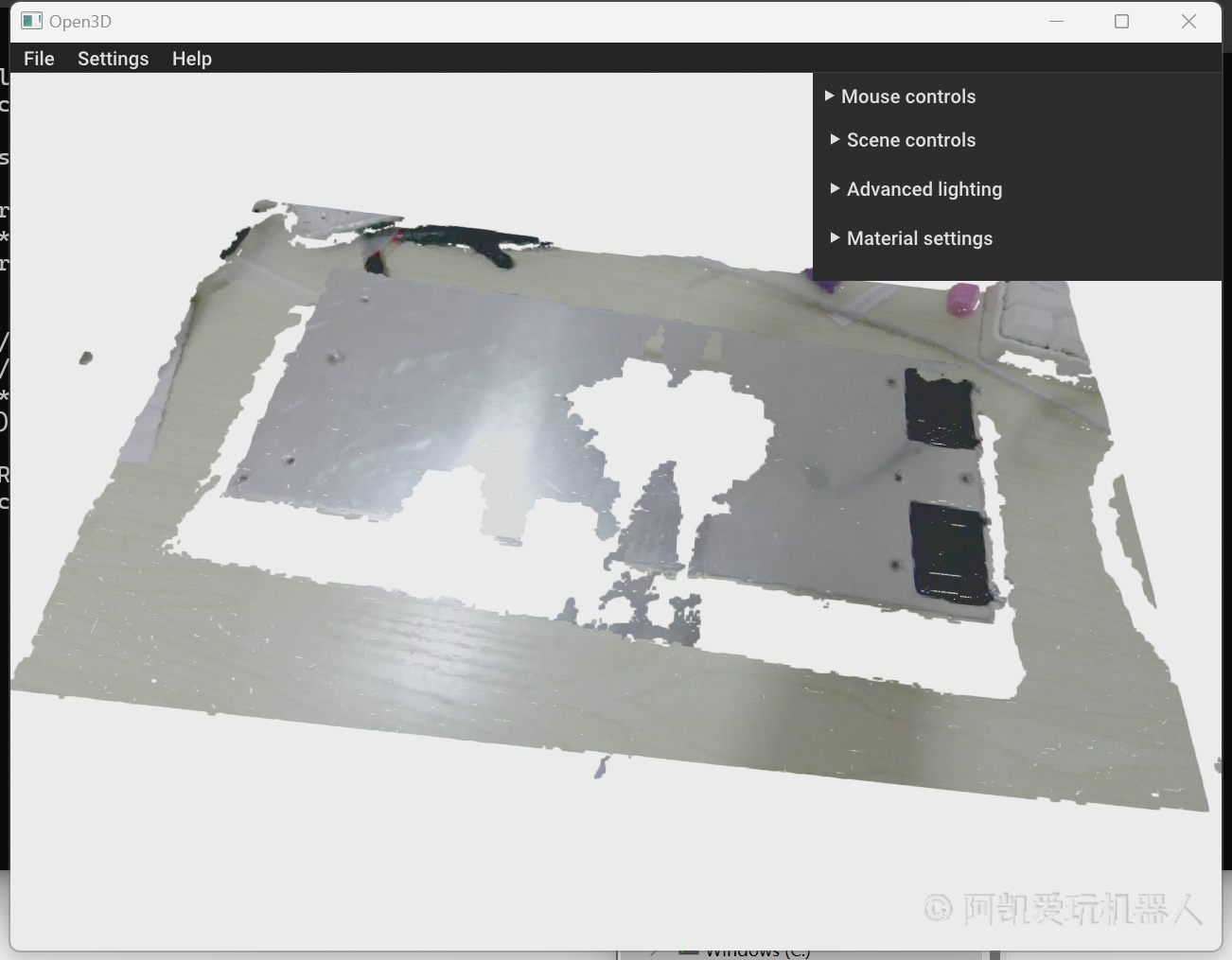Image resolution: width=1232 pixels, height=960 pixels.
Task: Click the upper black rectangle in point cloud
Action: click(x=941, y=409)
